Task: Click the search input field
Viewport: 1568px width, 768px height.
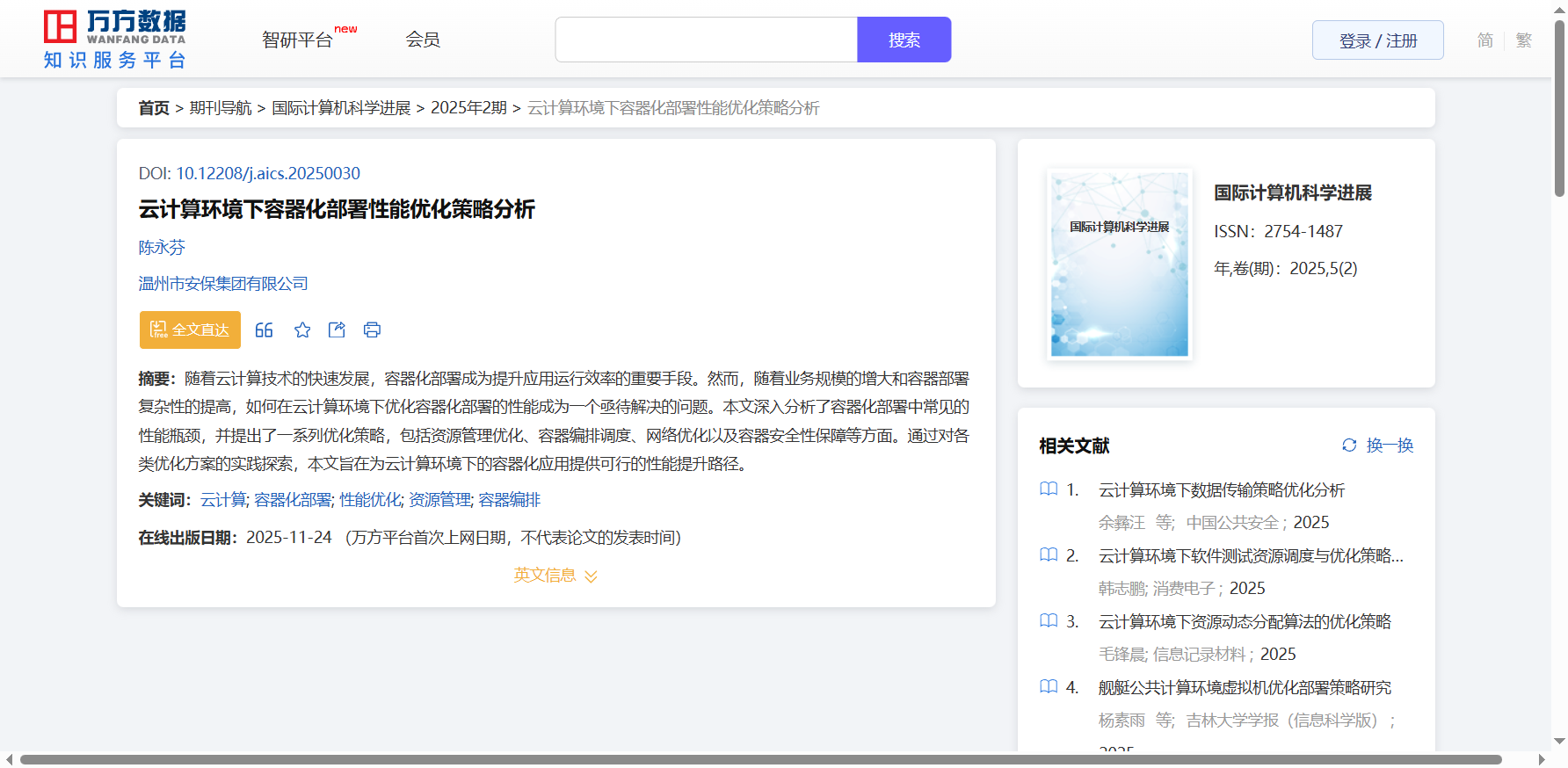Action: pyautogui.click(x=706, y=40)
